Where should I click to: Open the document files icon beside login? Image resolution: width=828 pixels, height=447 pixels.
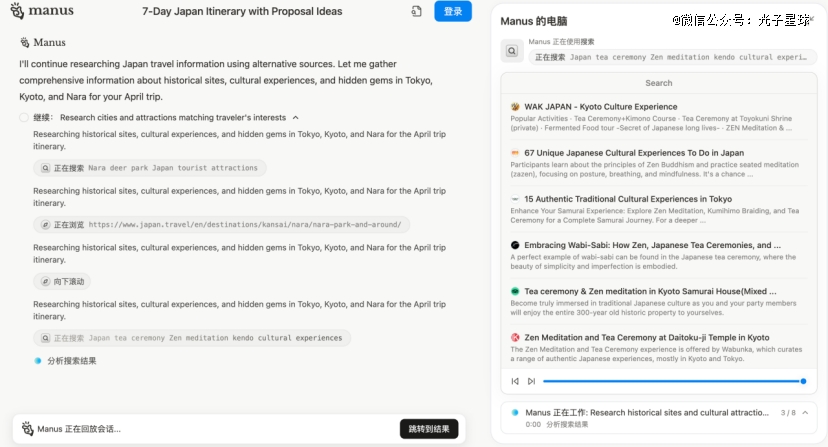coord(416,12)
